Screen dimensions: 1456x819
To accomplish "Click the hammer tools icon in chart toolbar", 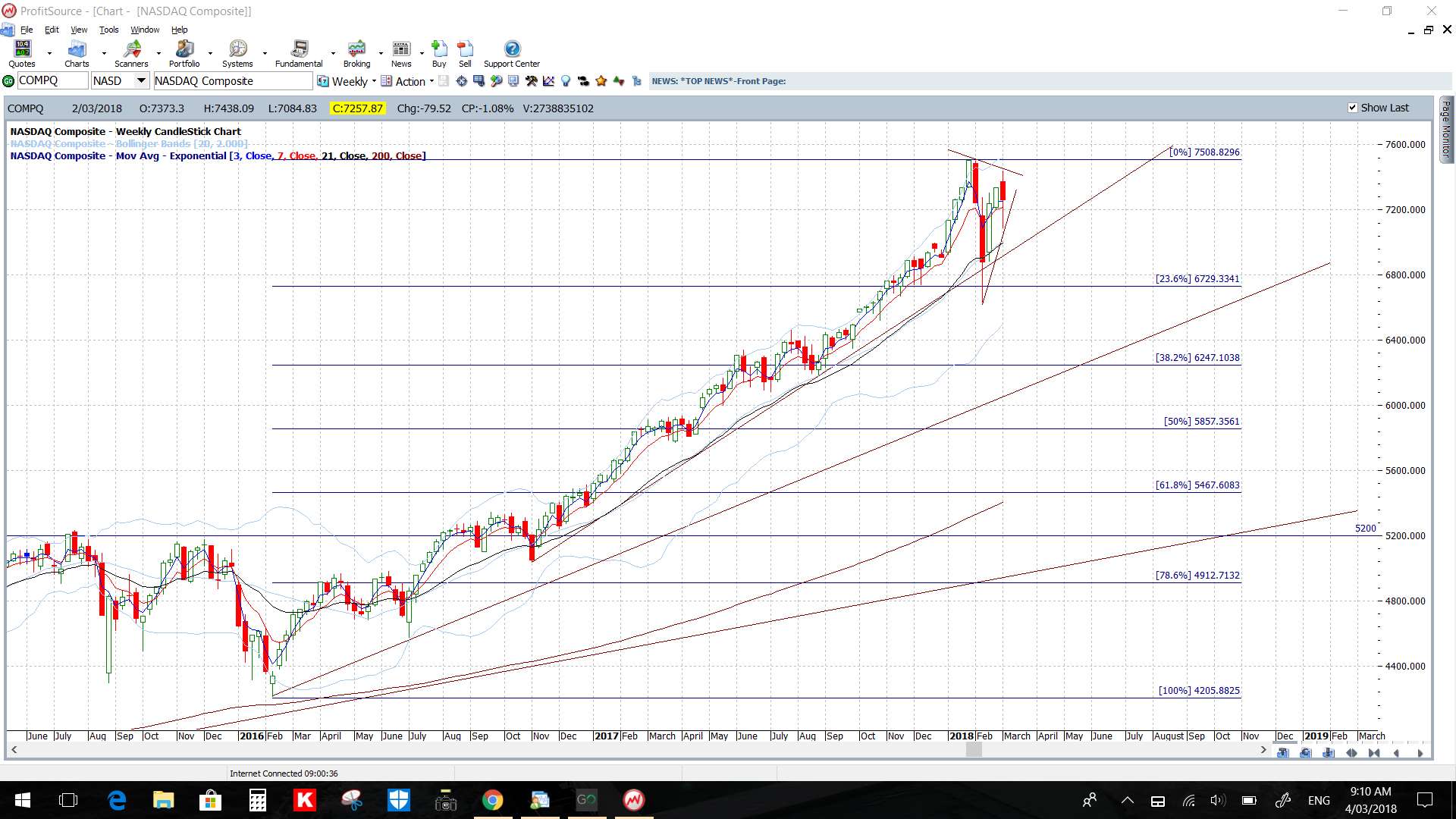I will 531,81.
